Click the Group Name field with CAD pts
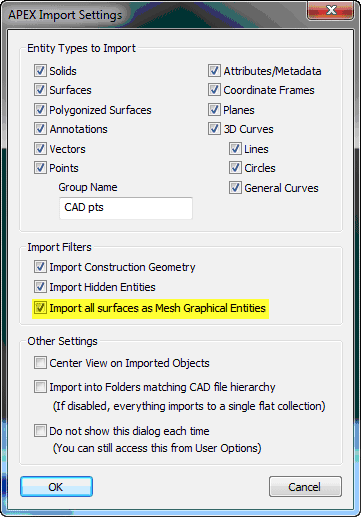Image resolution: width=361 pixels, height=517 pixels. pos(126,208)
